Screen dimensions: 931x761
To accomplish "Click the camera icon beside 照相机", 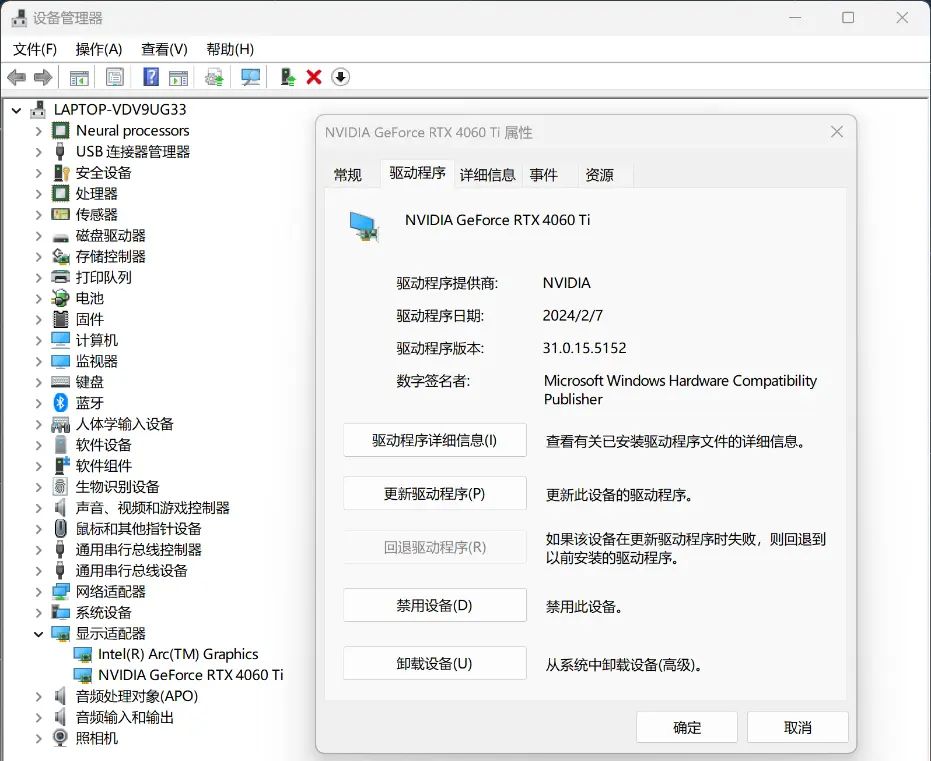I will tap(61, 738).
